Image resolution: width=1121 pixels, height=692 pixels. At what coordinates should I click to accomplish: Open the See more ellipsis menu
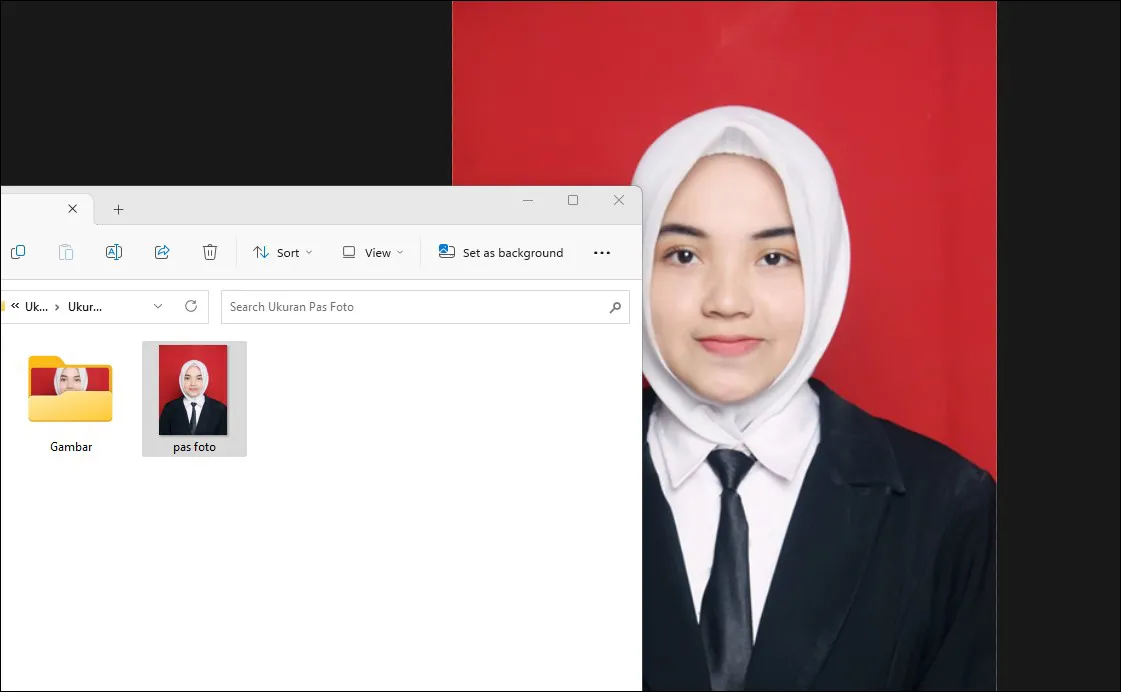pos(602,252)
